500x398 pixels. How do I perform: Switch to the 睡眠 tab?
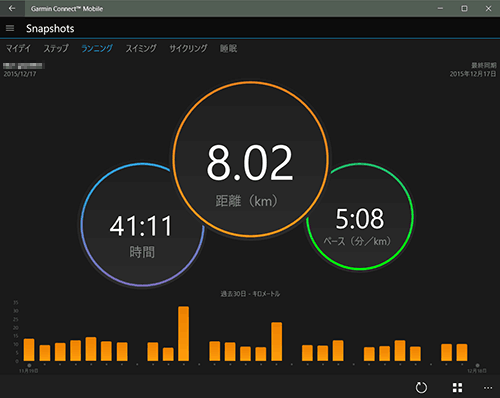[228, 49]
